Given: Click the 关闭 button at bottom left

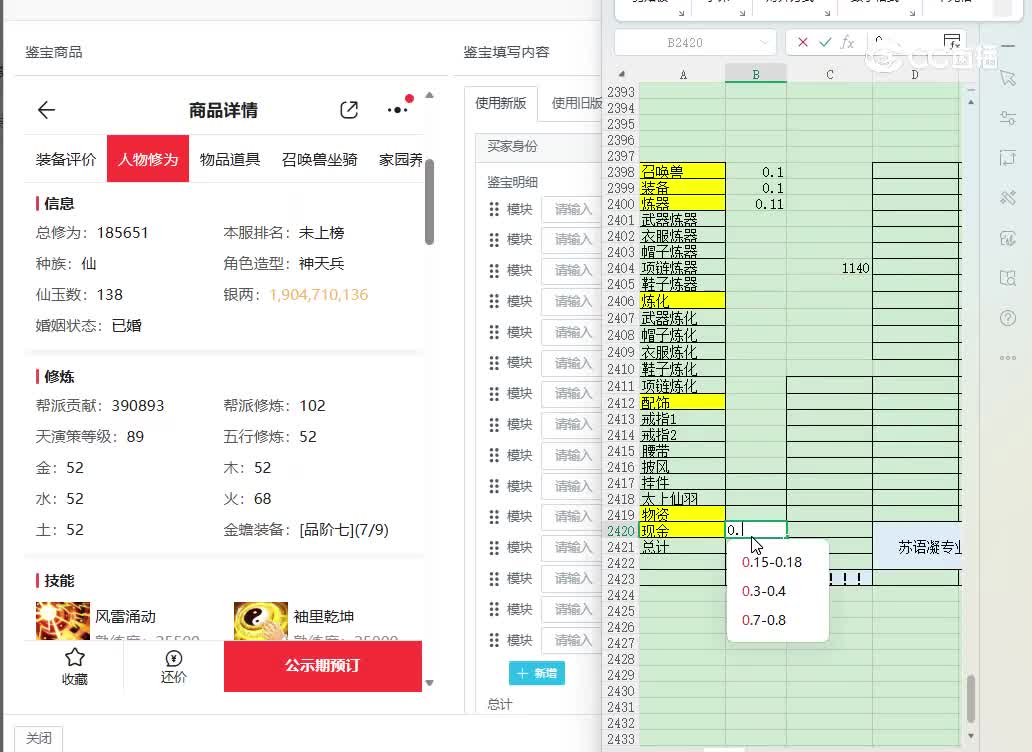Looking at the screenshot, I should click(39, 738).
